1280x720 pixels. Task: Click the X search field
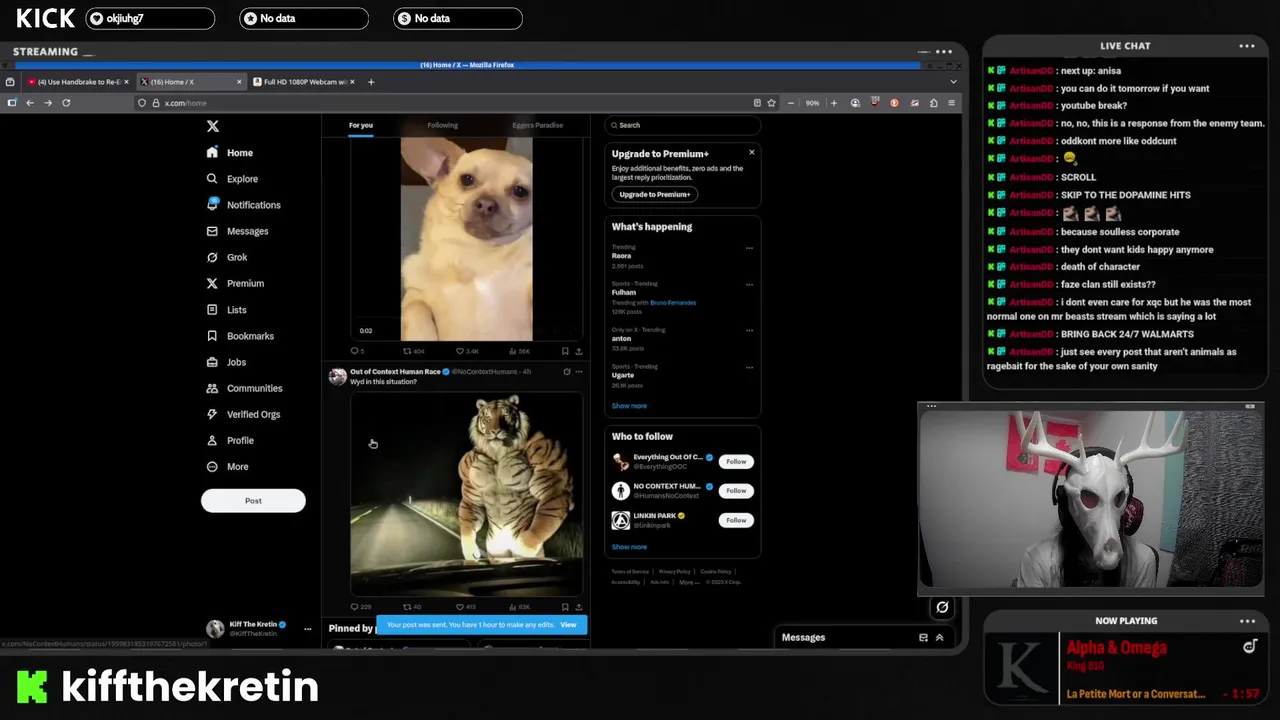683,125
